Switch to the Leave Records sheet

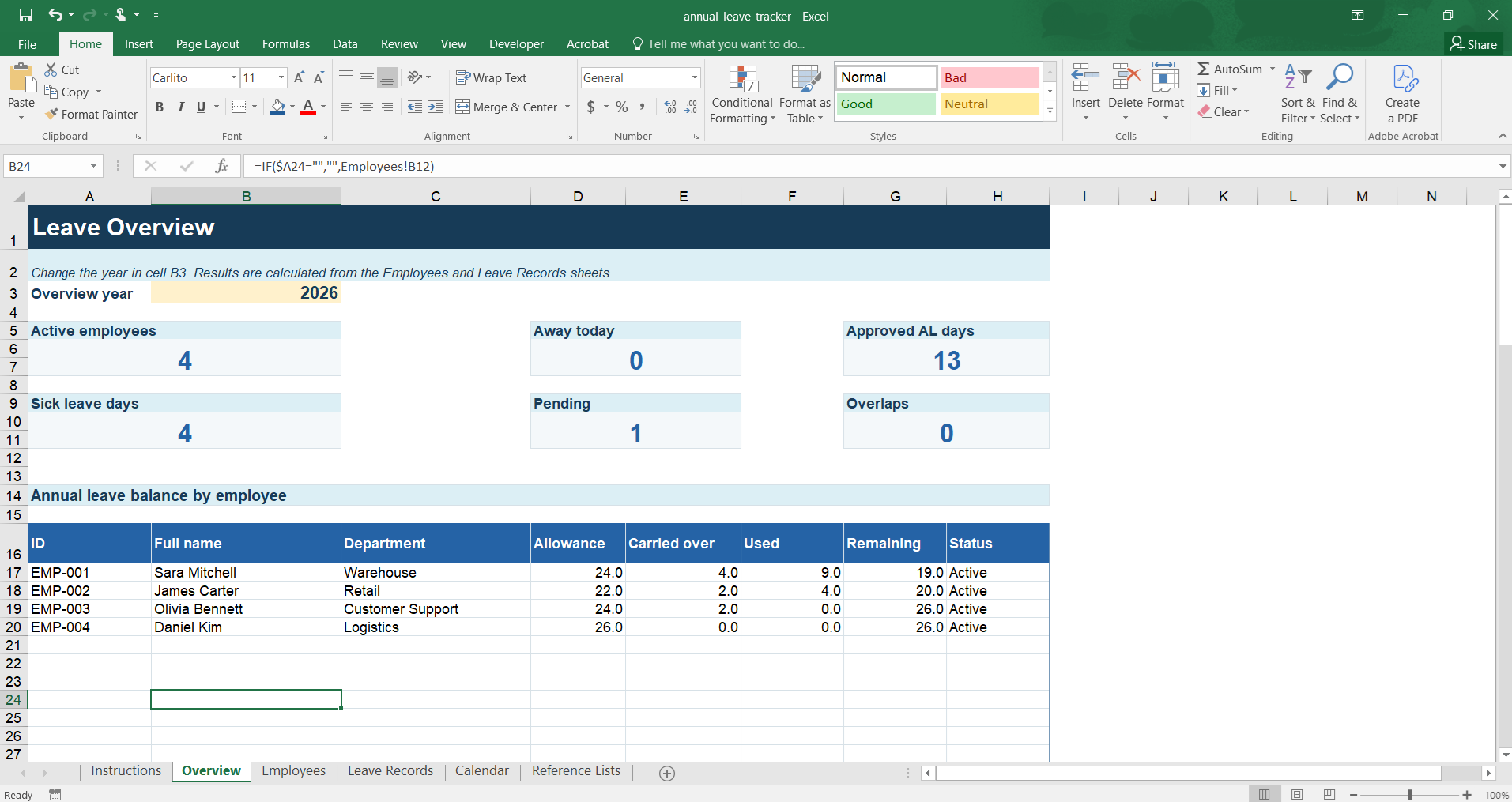tap(390, 771)
